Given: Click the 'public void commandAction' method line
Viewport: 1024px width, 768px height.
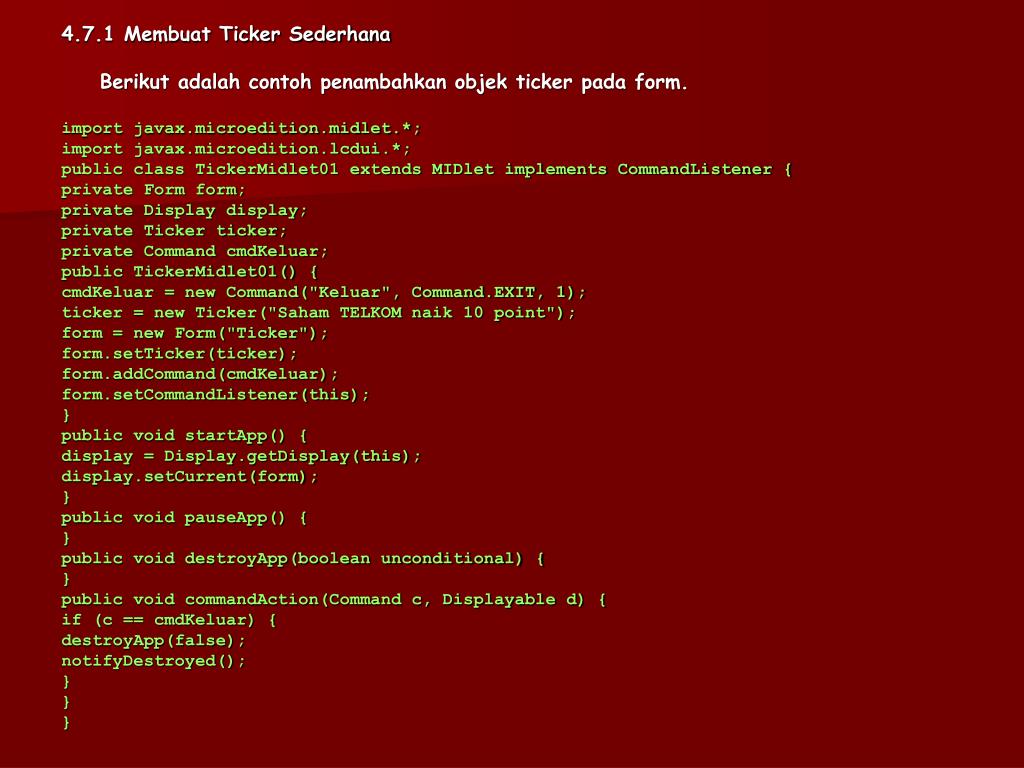Looking at the screenshot, I should click(334, 600).
